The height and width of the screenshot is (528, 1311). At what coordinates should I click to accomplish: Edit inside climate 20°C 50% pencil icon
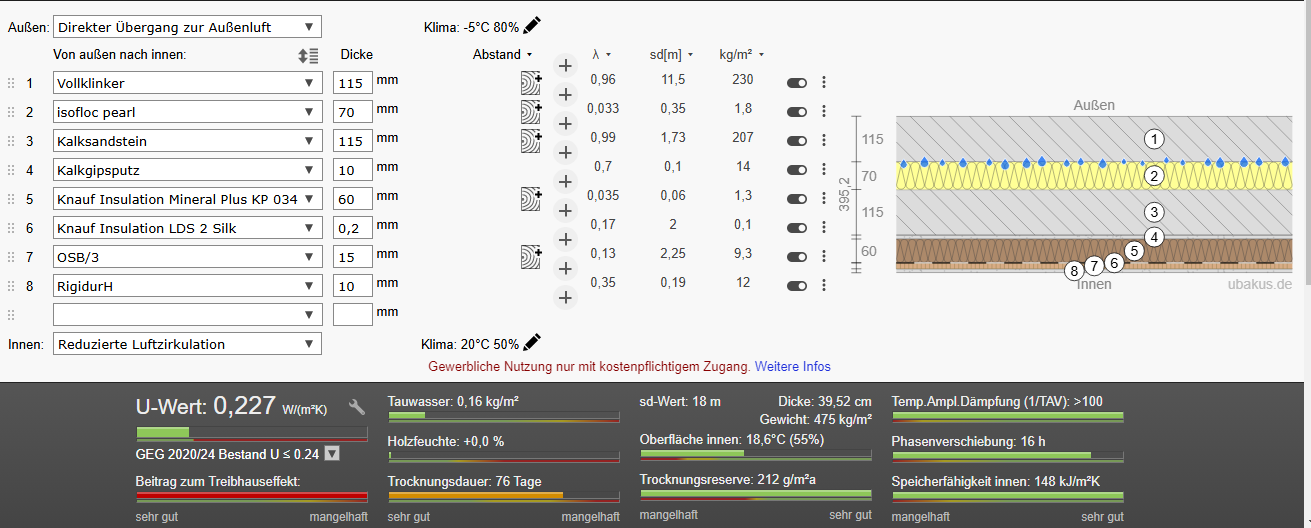[x=533, y=342]
